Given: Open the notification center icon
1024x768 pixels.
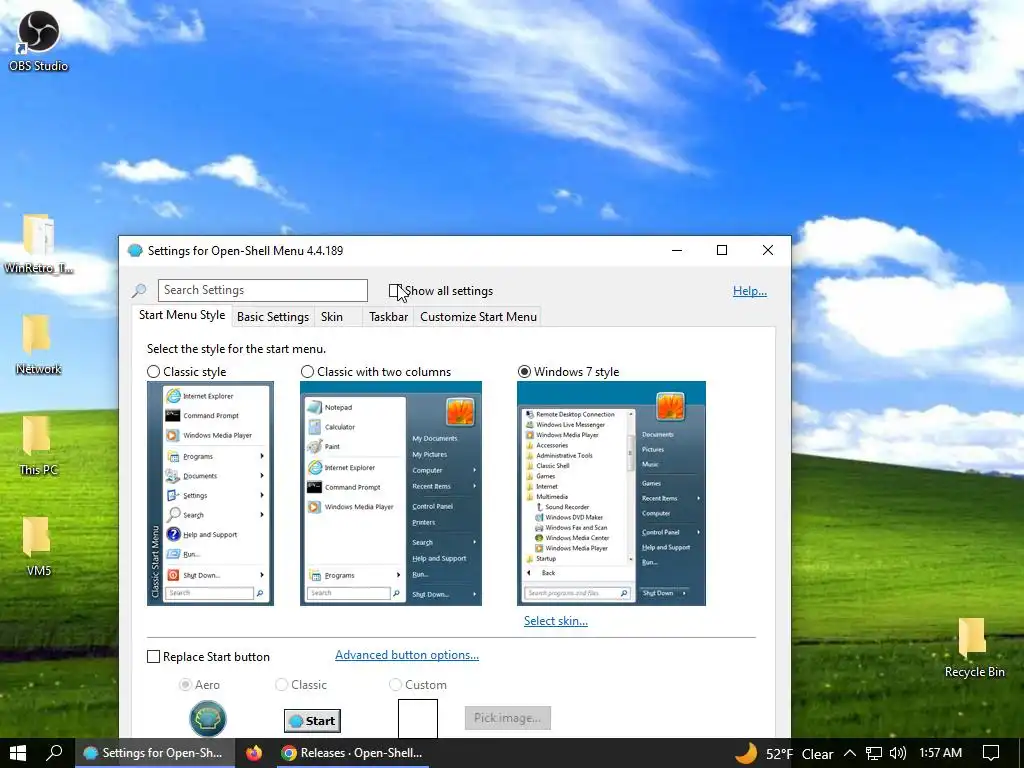Looking at the screenshot, I should (x=991, y=753).
